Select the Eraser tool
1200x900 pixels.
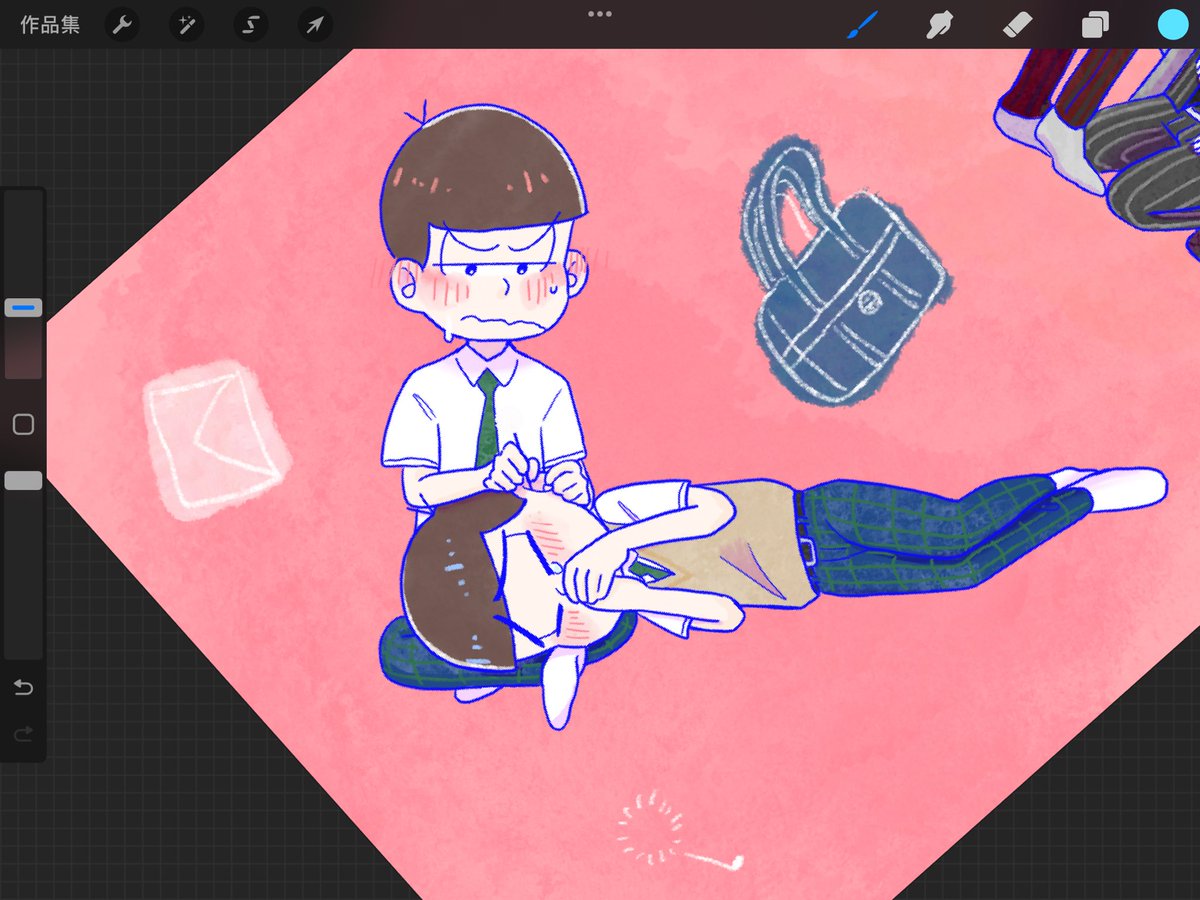coord(1016,25)
